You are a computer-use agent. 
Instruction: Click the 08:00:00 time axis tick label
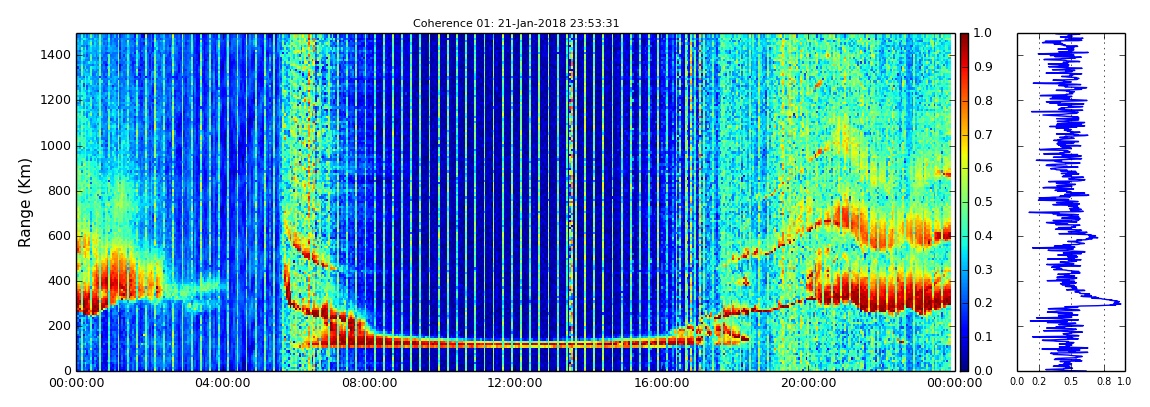[367, 382]
